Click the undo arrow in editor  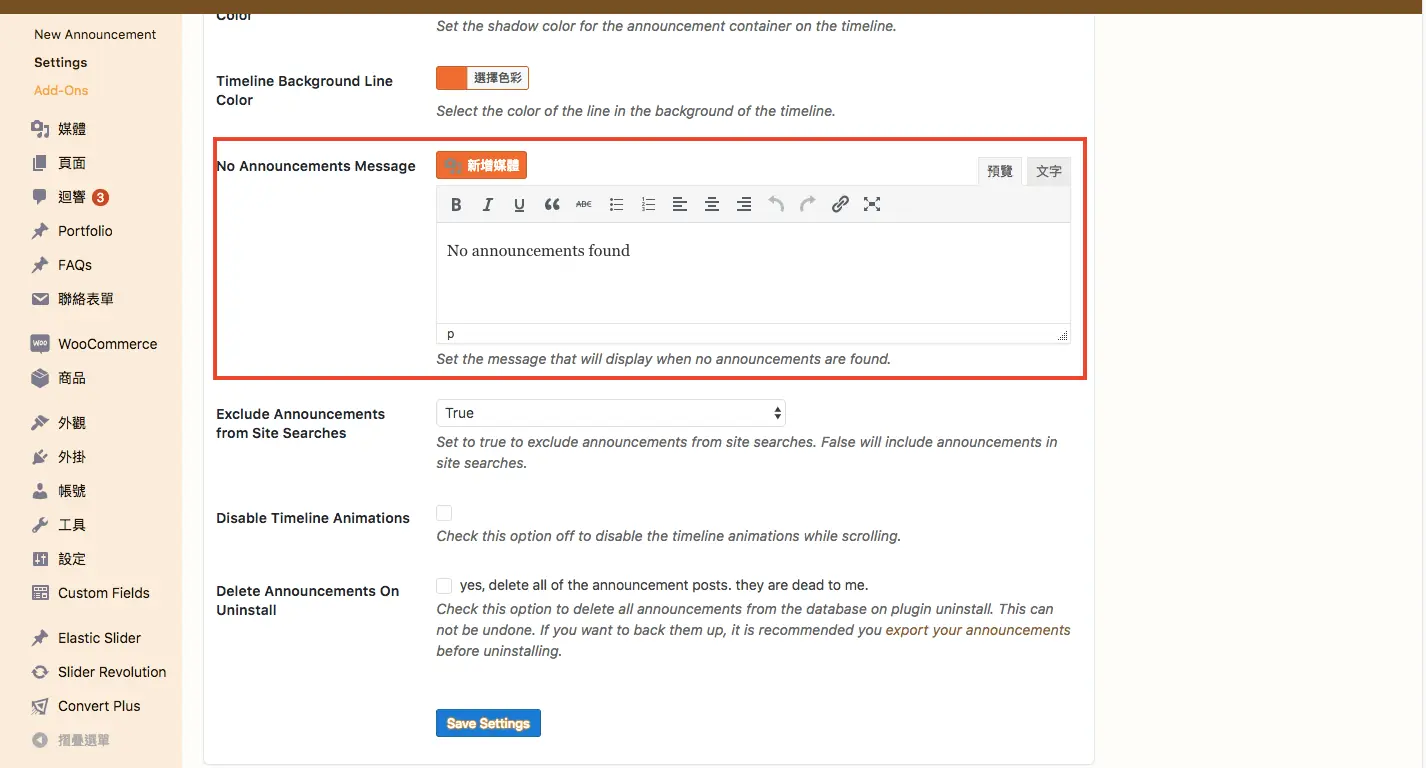pos(776,204)
